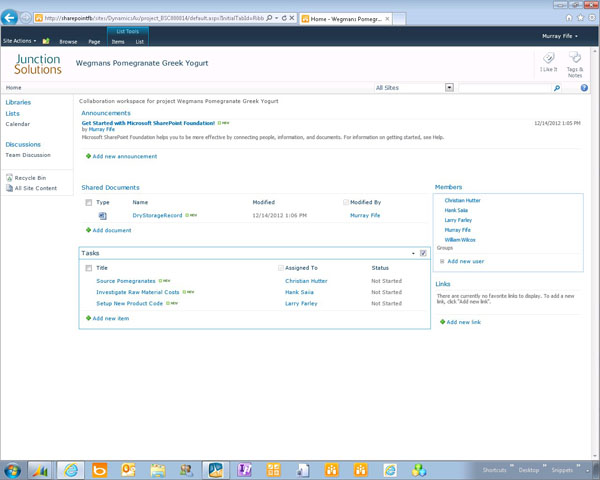Viewport: 600px width, 480px height.
Task: Click the browser URL address field
Action: (154, 18)
